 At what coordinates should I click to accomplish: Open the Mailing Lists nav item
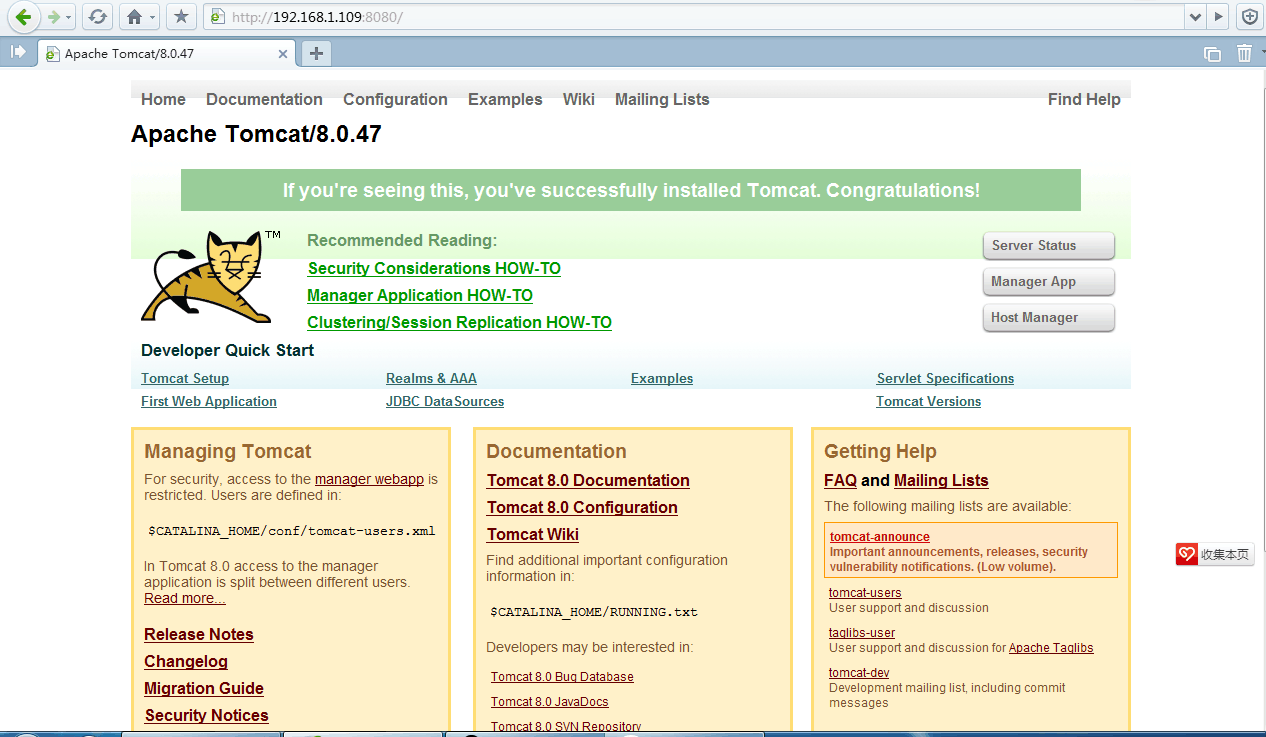662,99
